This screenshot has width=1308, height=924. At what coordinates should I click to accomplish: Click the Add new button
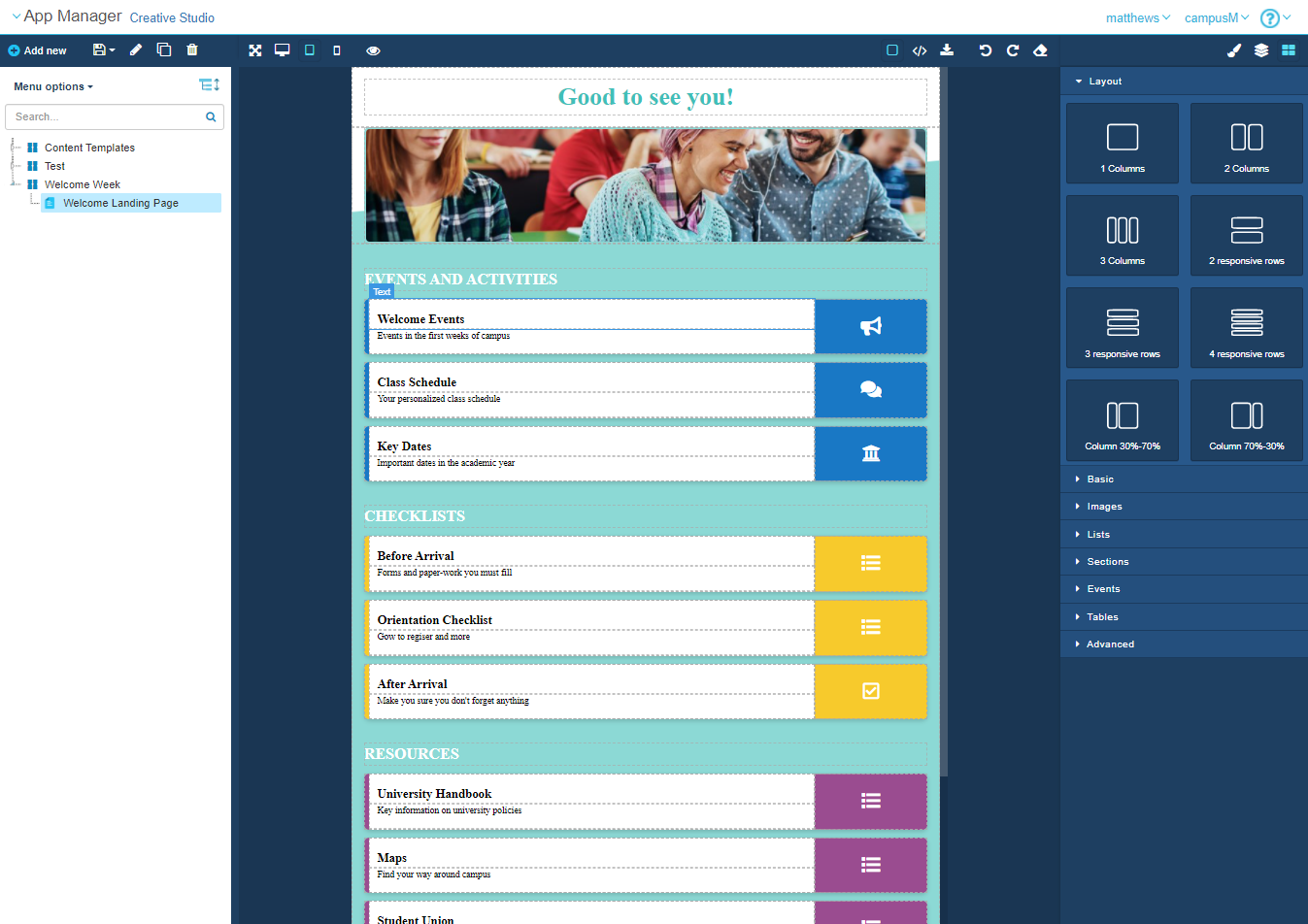point(37,50)
